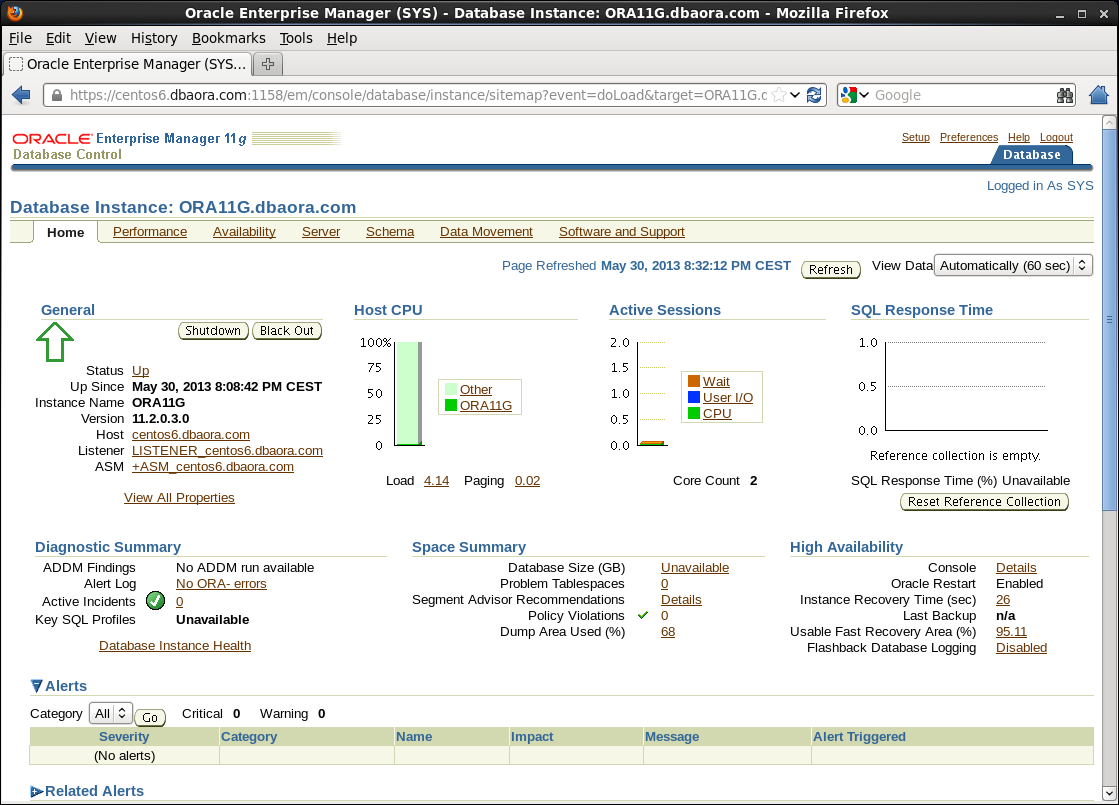Viewport: 1119px width, 805px height.
Task: Click the green Up status arrow icon
Action: click(55, 342)
